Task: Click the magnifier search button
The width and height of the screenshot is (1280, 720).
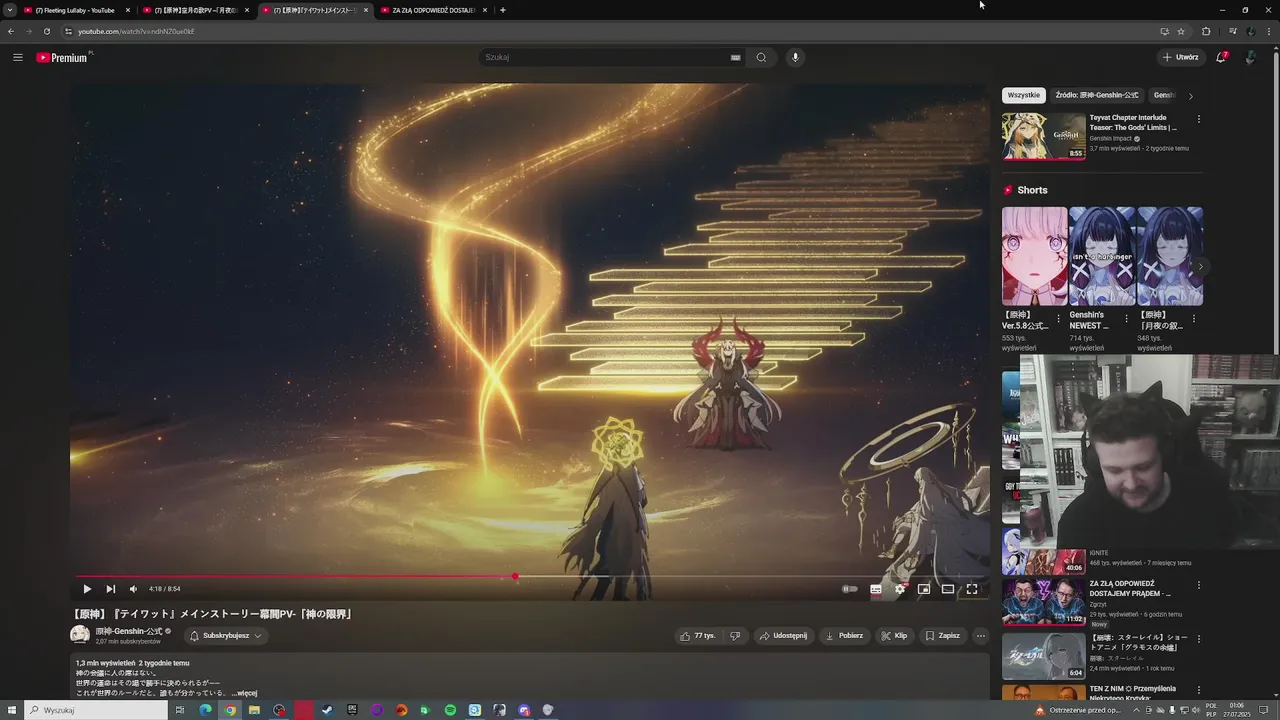Action: coord(761,57)
